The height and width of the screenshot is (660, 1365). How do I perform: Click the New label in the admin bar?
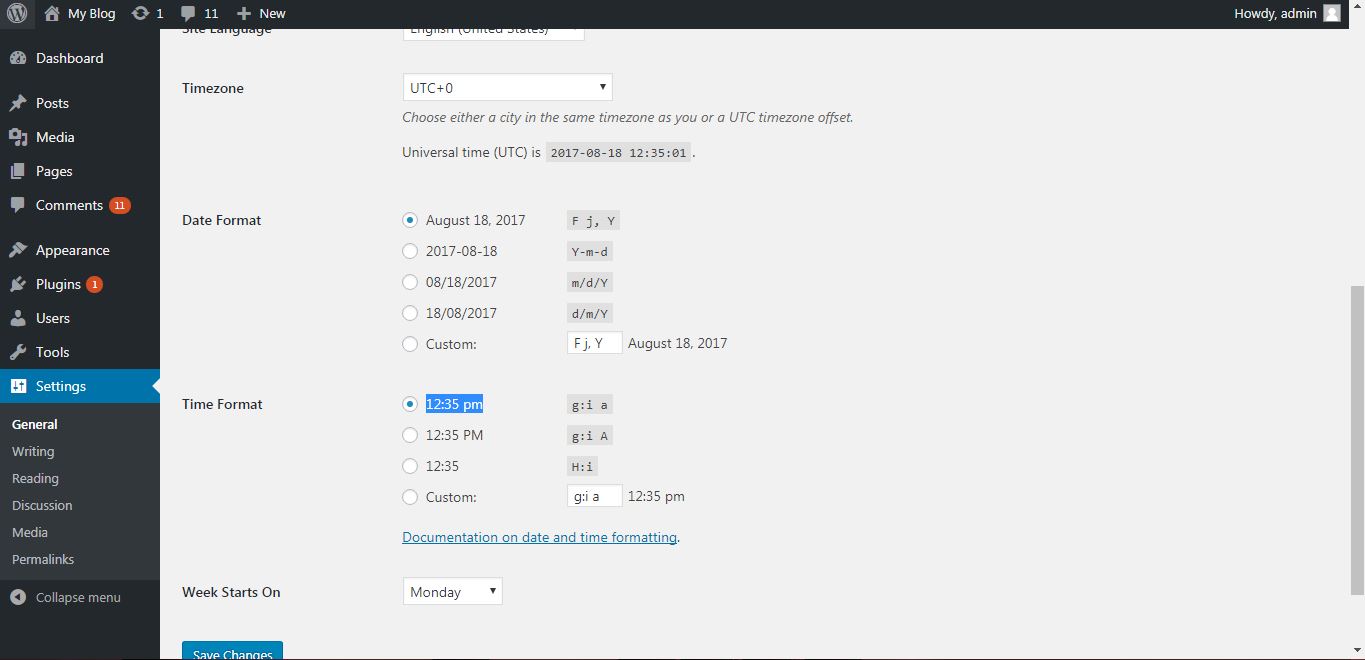click(272, 13)
